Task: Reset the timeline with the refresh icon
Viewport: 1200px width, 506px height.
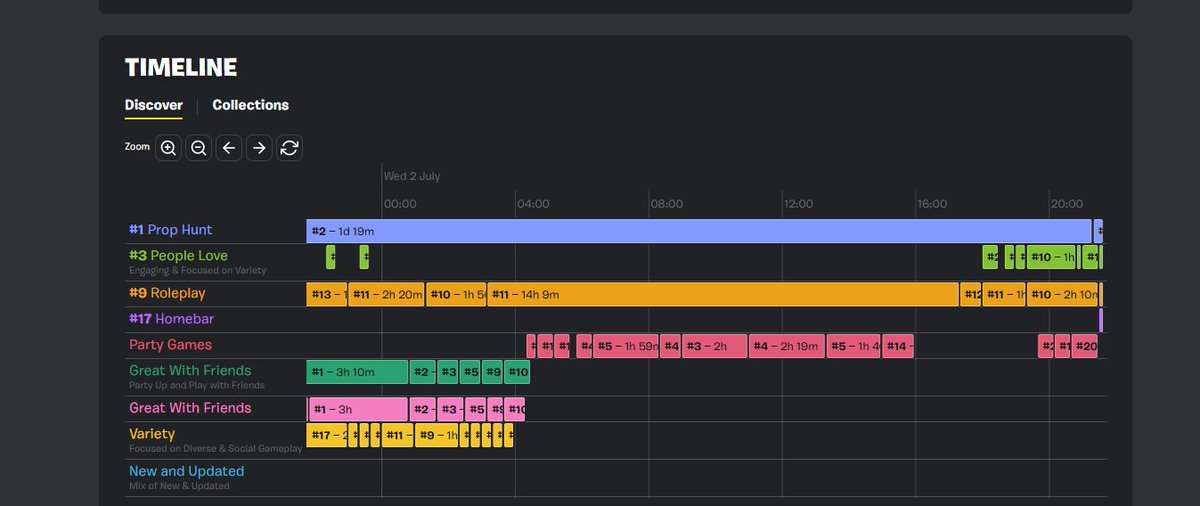Action: (x=289, y=148)
